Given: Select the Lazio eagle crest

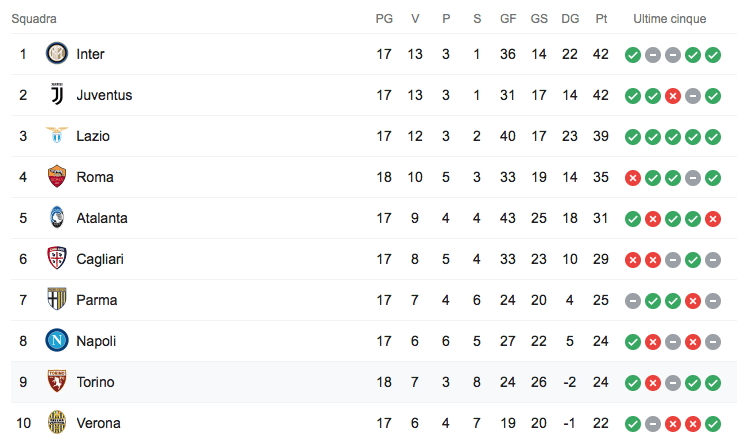Looking at the screenshot, I should [56, 136].
